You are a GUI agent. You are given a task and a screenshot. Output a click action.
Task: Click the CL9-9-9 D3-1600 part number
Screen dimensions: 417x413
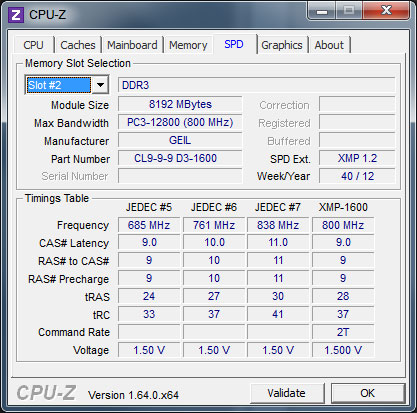(180, 158)
